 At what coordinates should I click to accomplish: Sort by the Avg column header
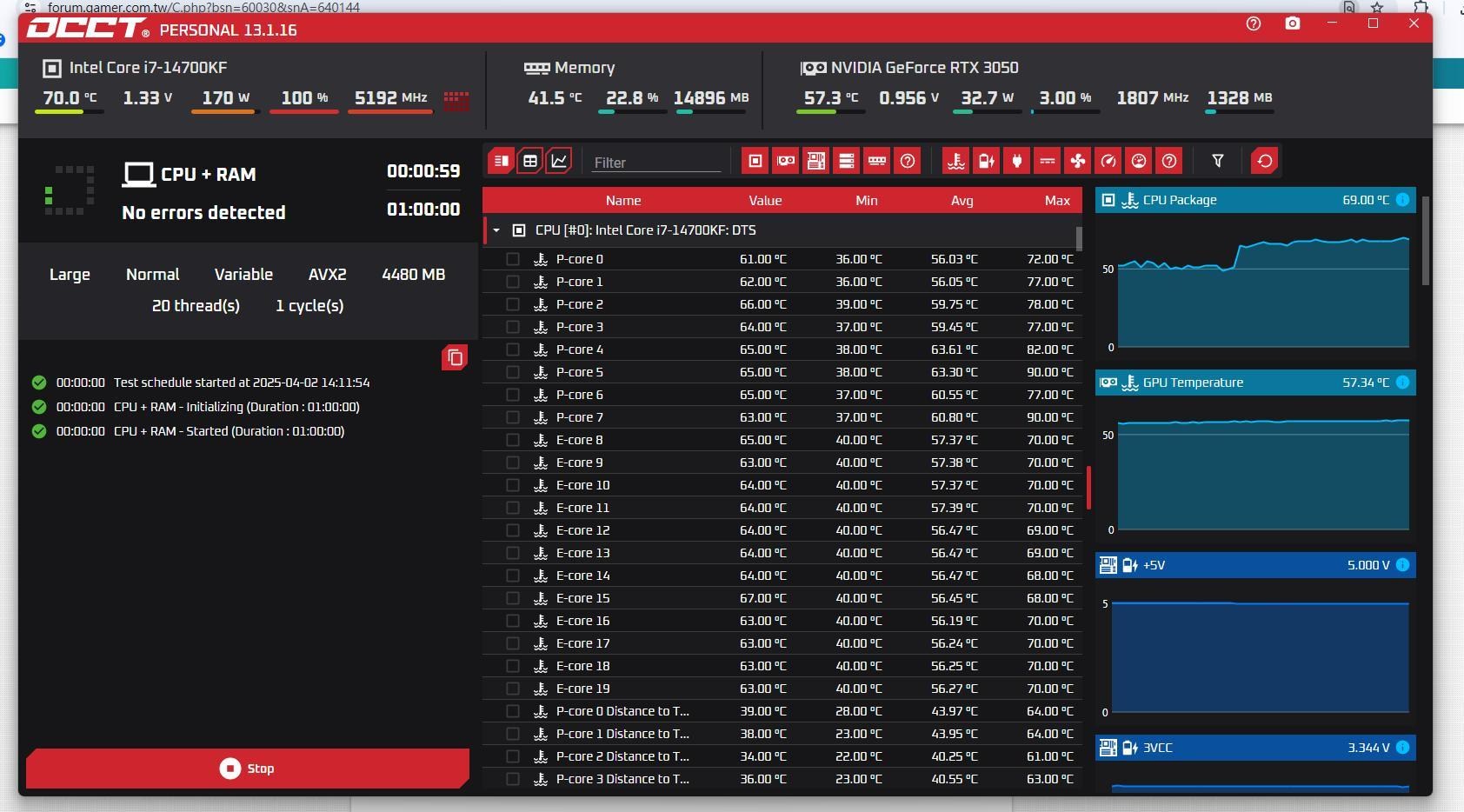[x=962, y=200]
